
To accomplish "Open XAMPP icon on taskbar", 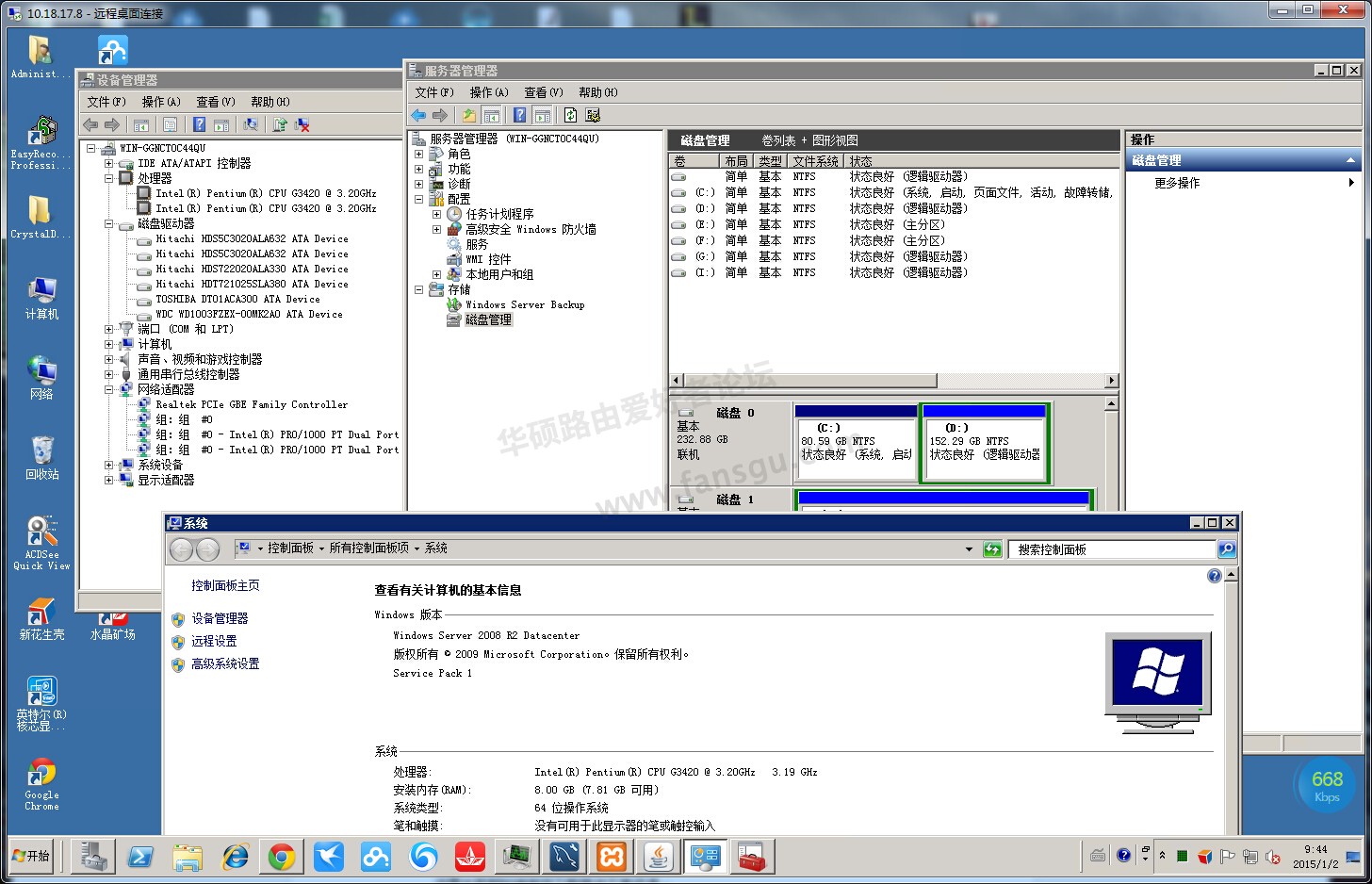I will 612,857.
